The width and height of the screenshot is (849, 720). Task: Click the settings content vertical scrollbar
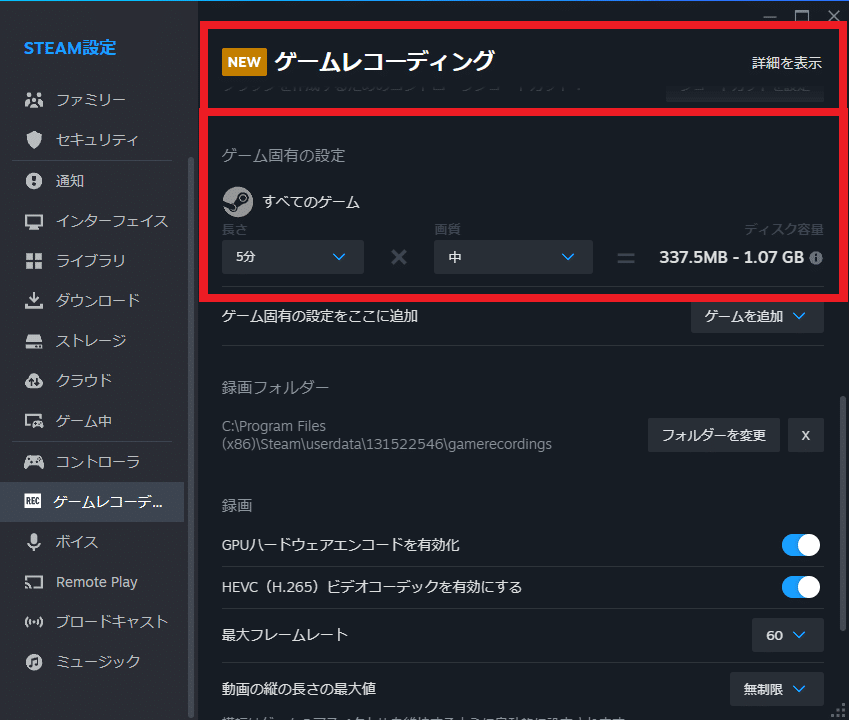click(843, 513)
